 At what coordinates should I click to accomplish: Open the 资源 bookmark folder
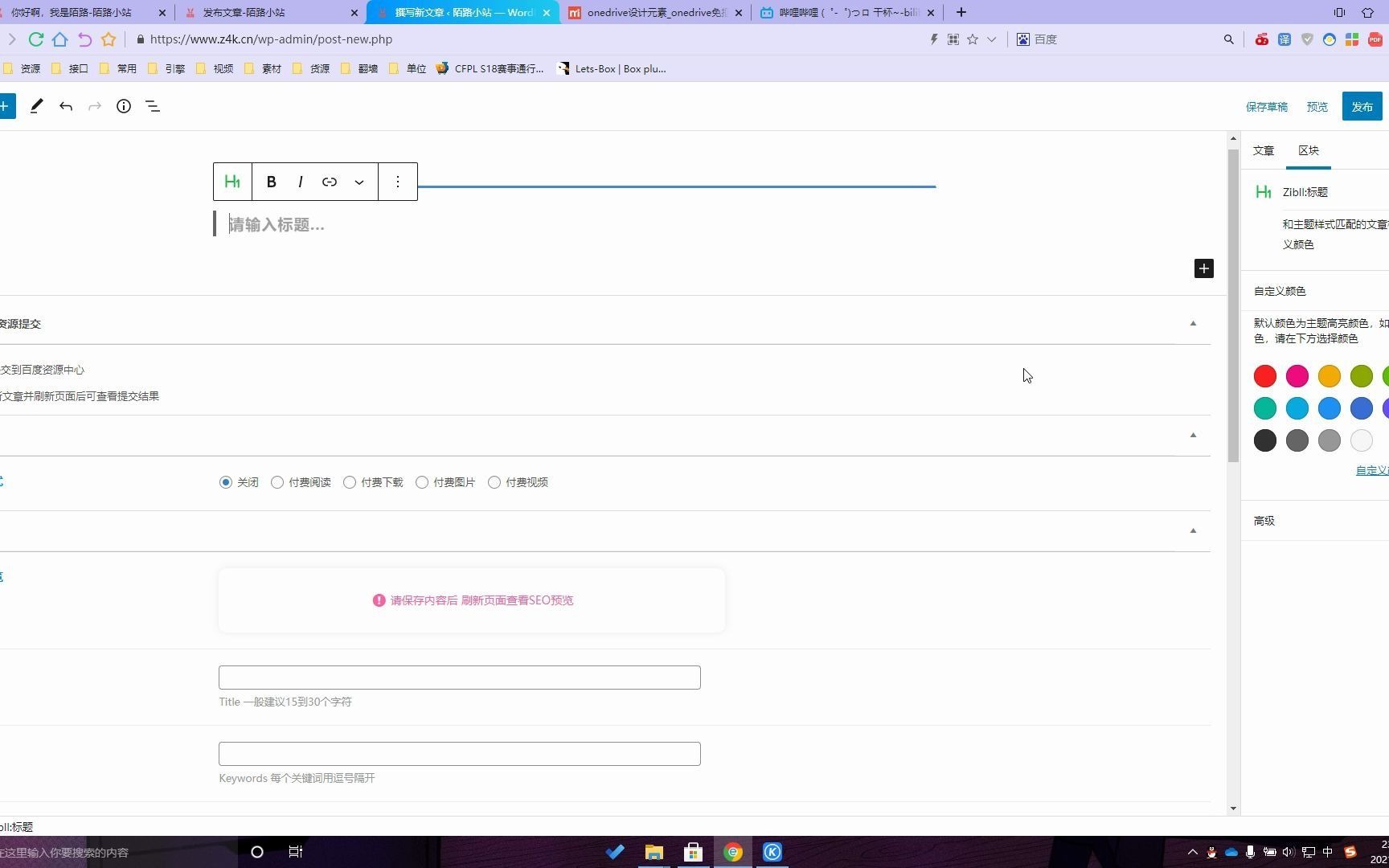22,68
